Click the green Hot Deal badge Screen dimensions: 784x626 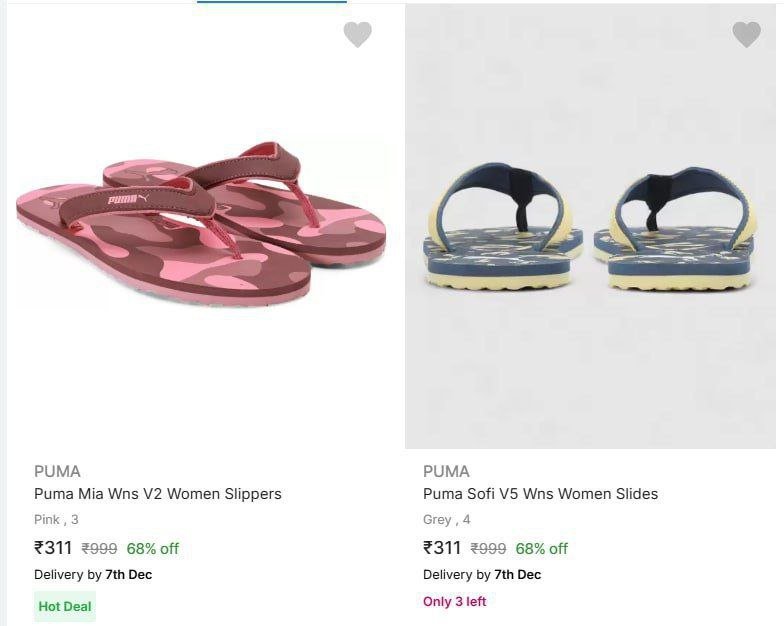[x=65, y=606]
